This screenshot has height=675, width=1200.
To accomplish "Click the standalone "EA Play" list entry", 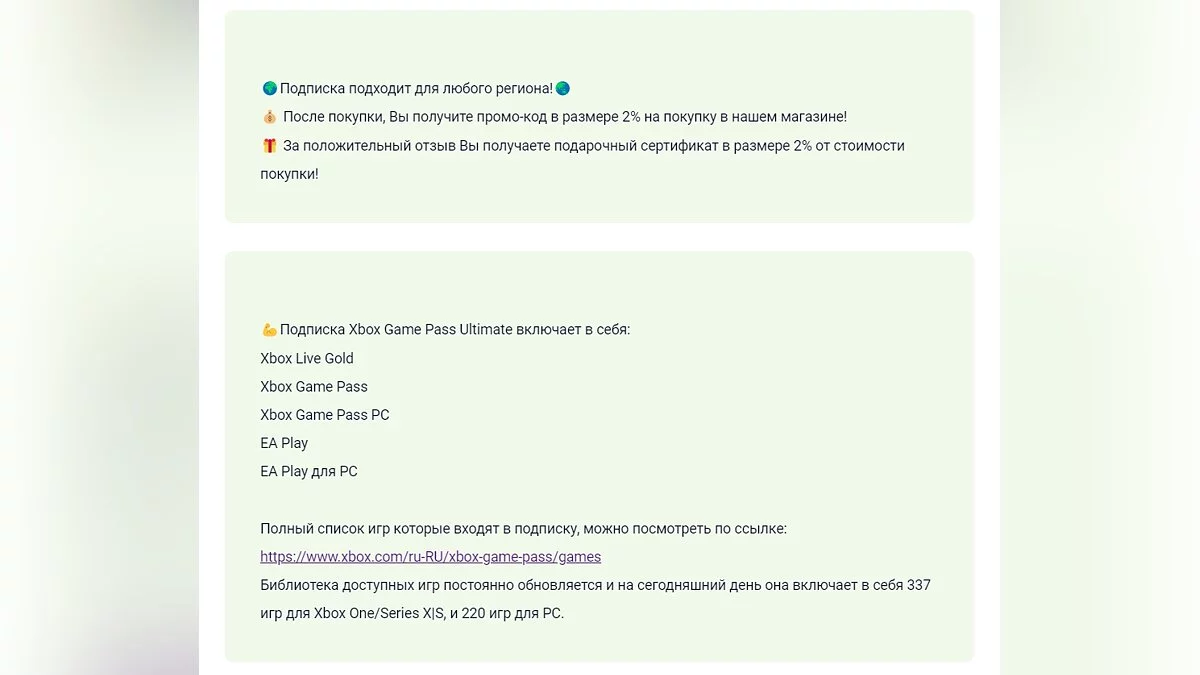I will coord(284,443).
